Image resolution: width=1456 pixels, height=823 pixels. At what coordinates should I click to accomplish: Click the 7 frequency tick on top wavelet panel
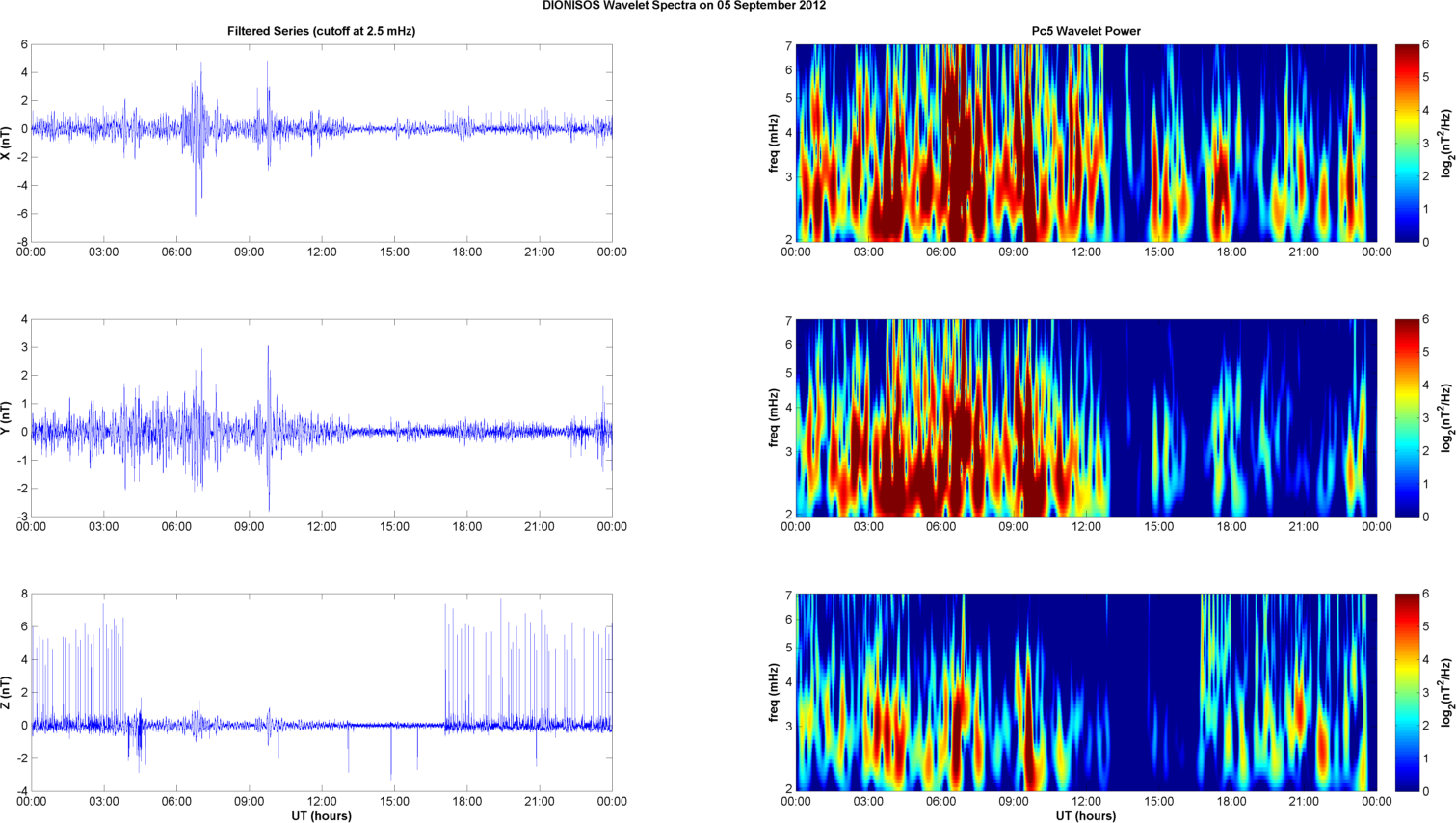point(788,46)
